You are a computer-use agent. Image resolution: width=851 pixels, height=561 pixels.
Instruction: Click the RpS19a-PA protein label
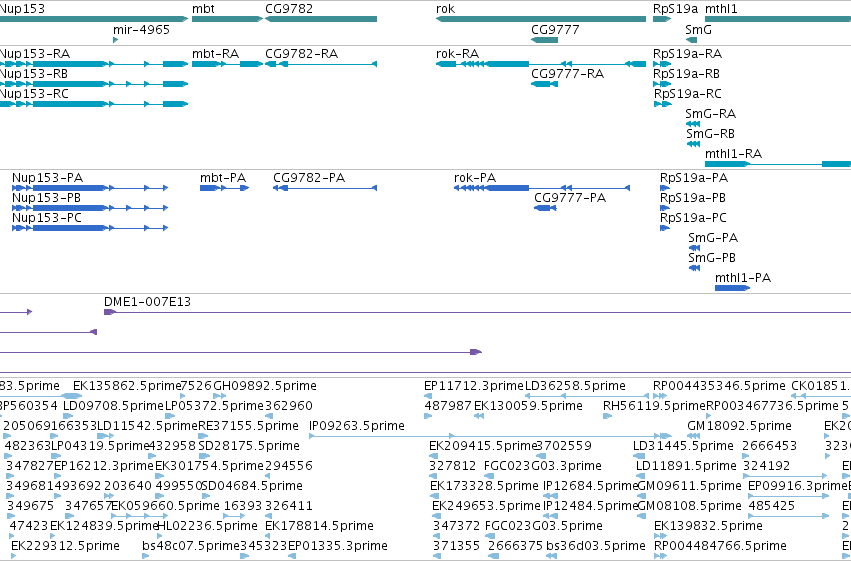click(694, 178)
